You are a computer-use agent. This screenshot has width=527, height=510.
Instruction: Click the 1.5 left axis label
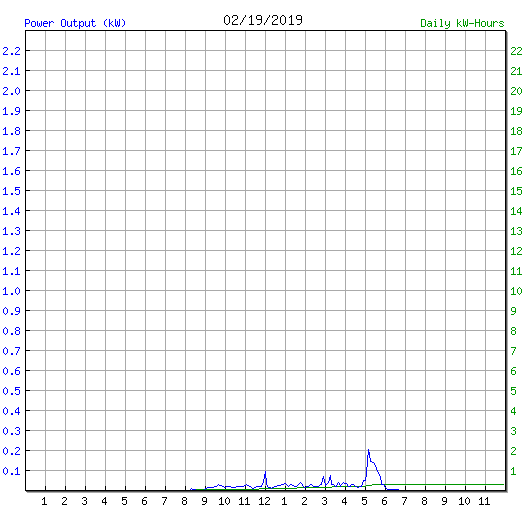(11, 191)
